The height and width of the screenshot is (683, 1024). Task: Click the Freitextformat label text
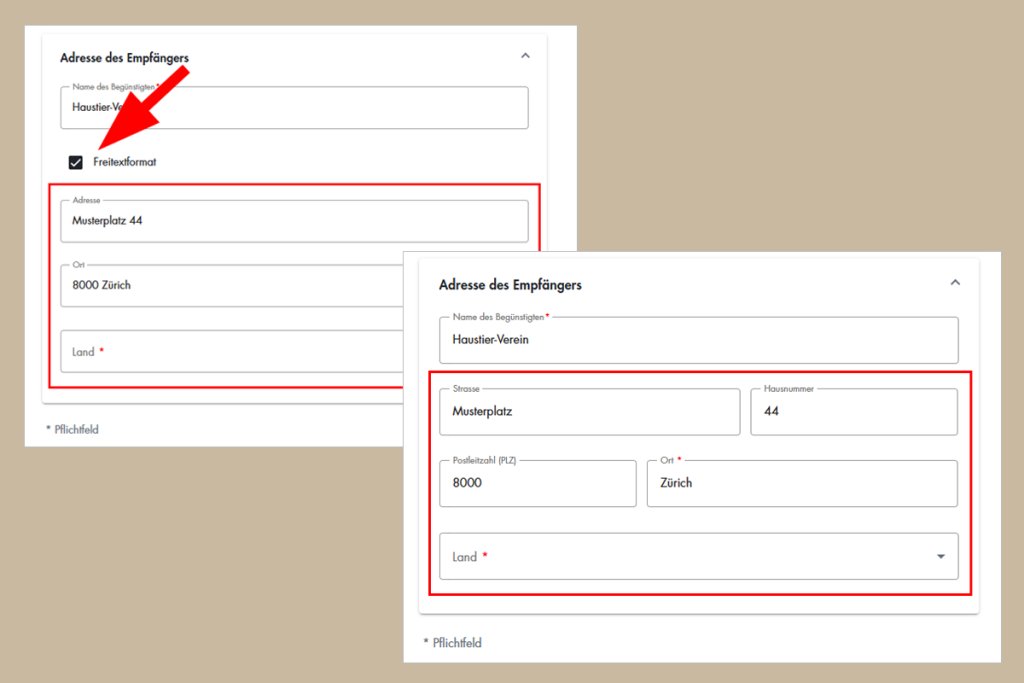click(x=125, y=162)
